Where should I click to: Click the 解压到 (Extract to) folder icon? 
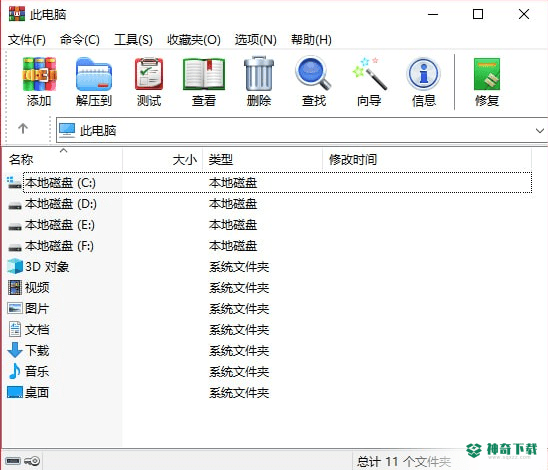tap(94, 74)
